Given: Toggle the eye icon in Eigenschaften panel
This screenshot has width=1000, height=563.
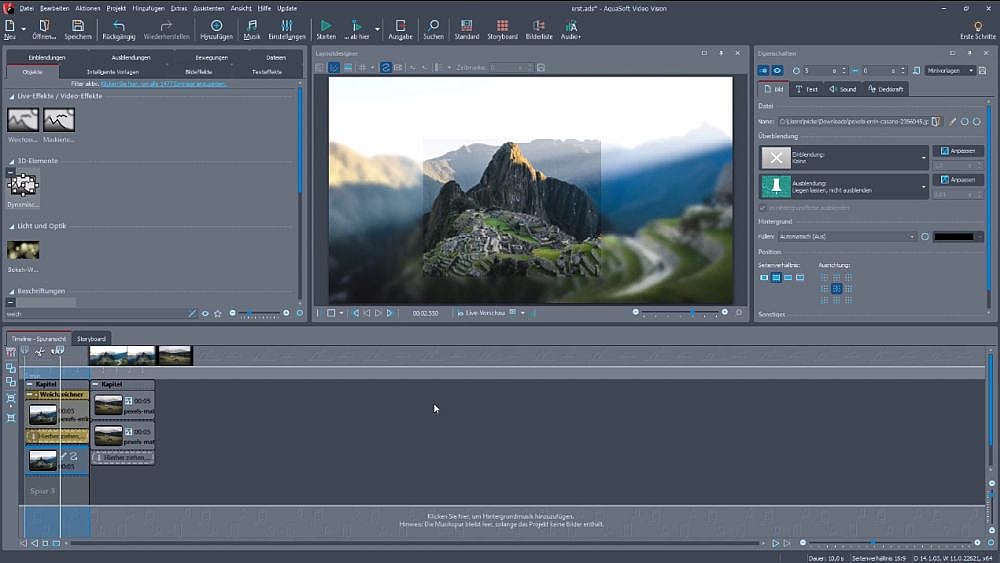Looking at the screenshot, I should coord(777,71).
